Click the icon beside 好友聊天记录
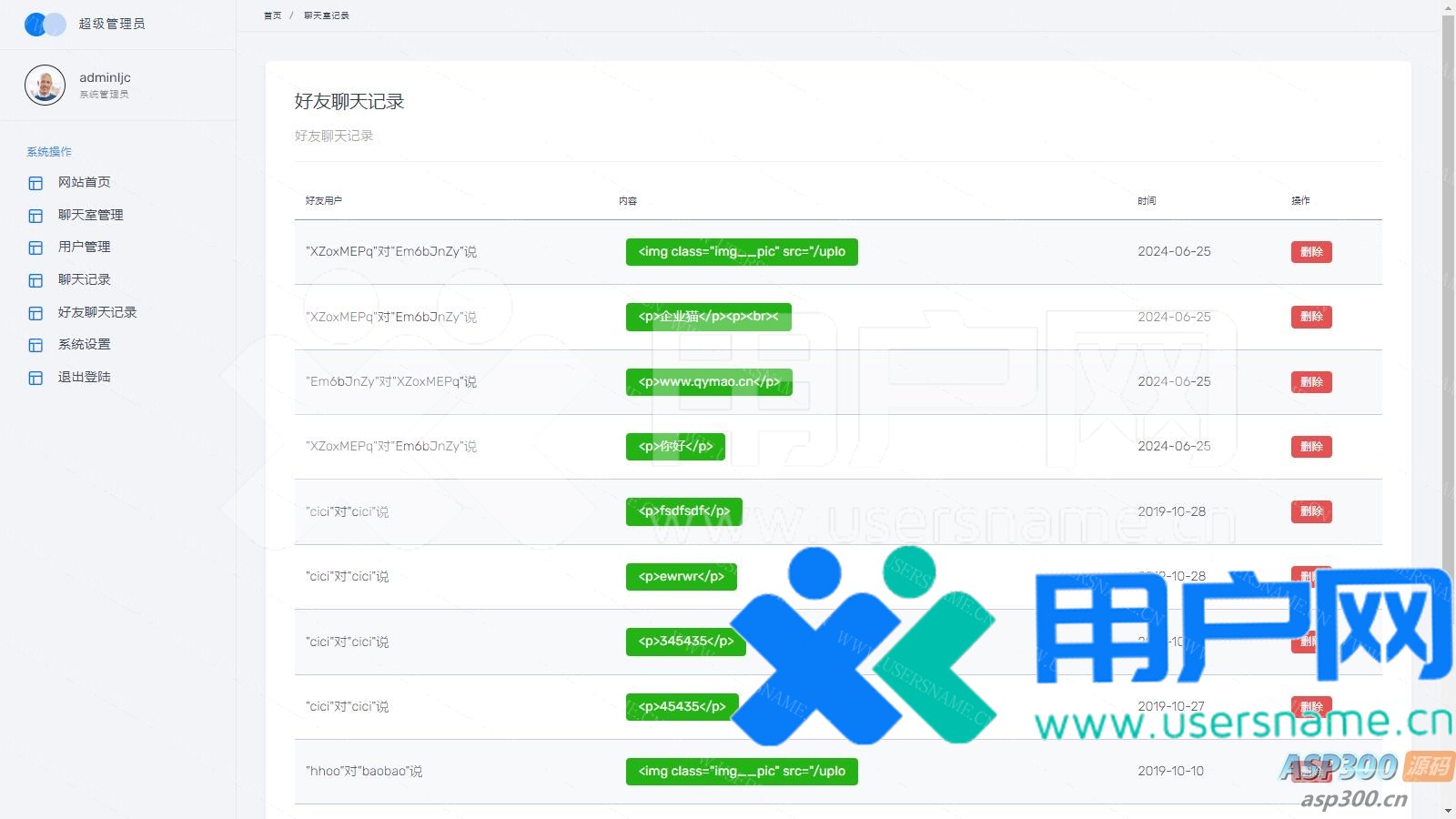Image resolution: width=1456 pixels, height=819 pixels. pyautogui.click(x=35, y=313)
